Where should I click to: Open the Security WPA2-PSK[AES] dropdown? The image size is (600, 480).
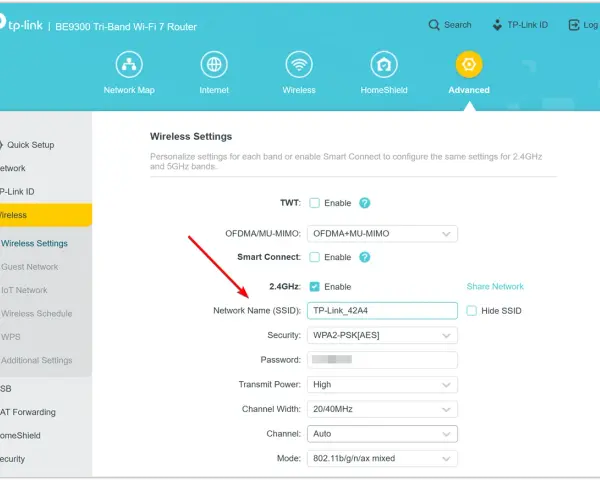pyautogui.click(x=382, y=335)
